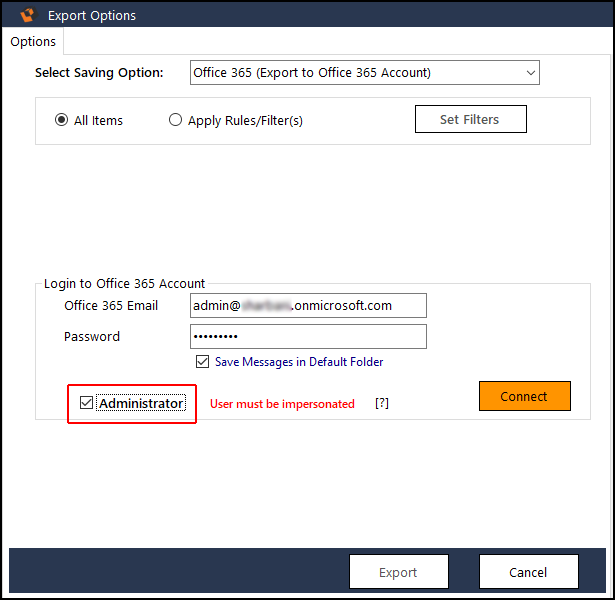
Task: Focus the Office 365 Email field
Action: [x=308, y=305]
